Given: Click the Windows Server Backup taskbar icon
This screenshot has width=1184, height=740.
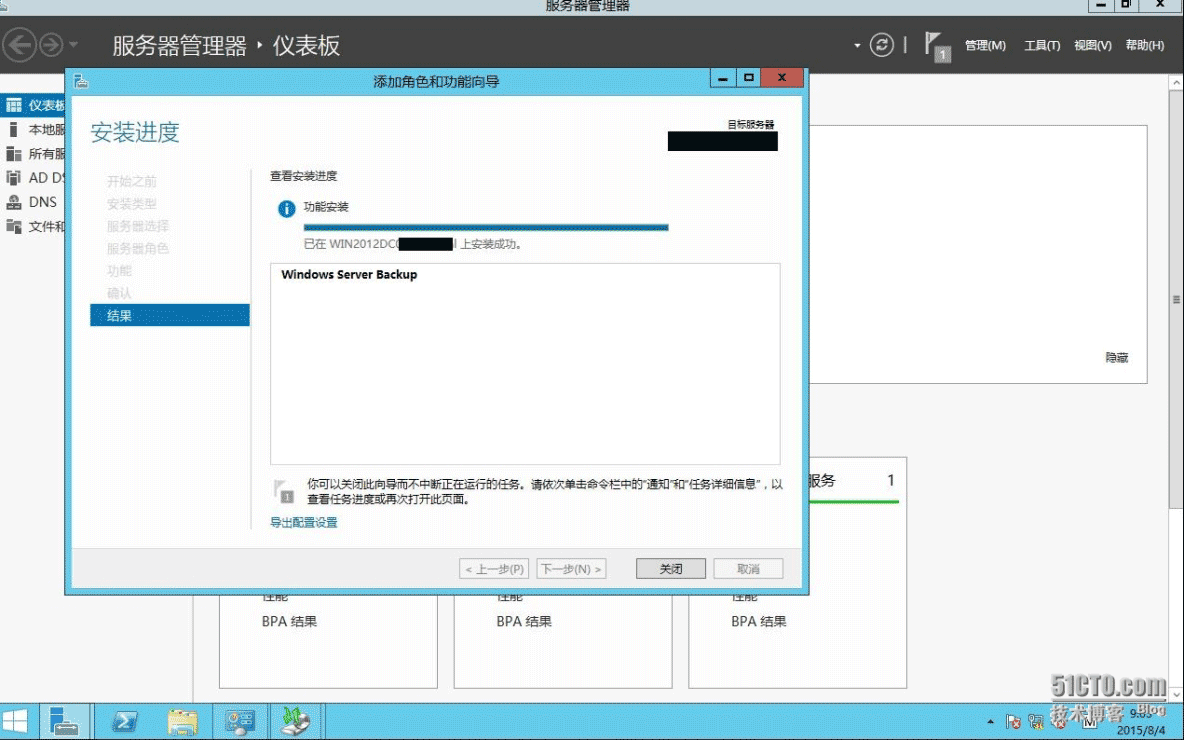Looking at the screenshot, I should (x=296, y=721).
